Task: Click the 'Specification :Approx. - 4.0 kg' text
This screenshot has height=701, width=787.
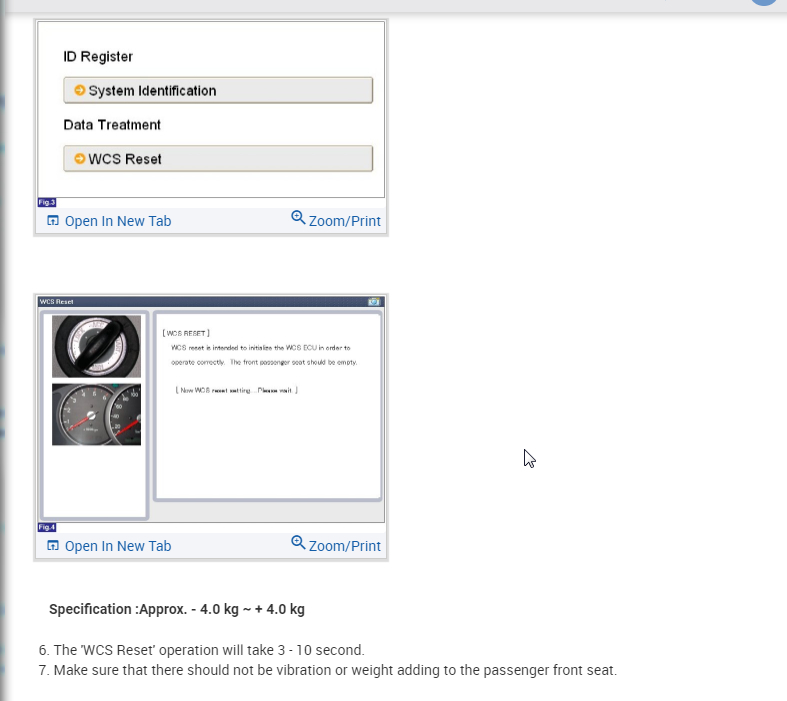Action: [177, 609]
